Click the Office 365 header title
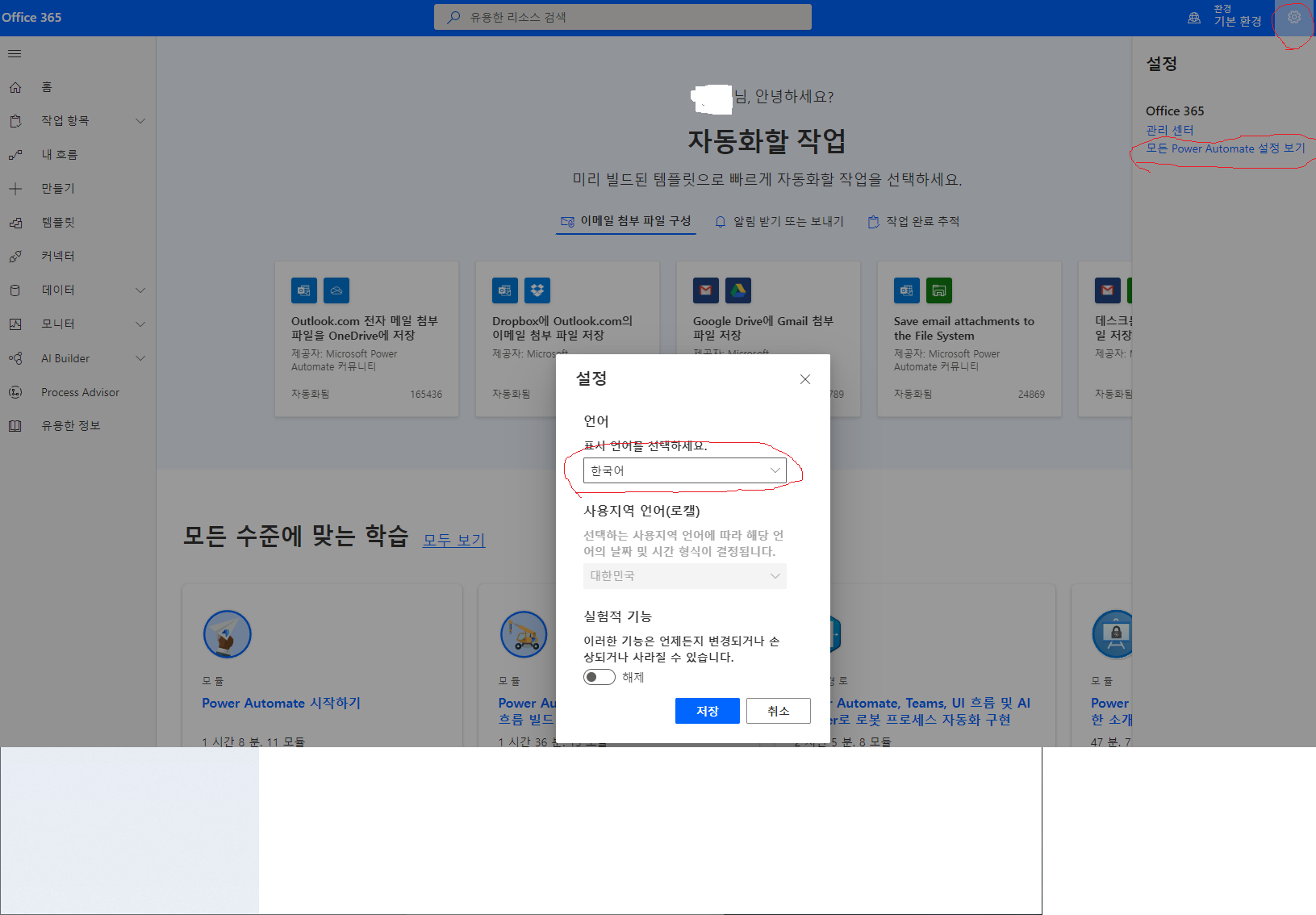This screenshot has width=1316, height=915. click(31, 17)
